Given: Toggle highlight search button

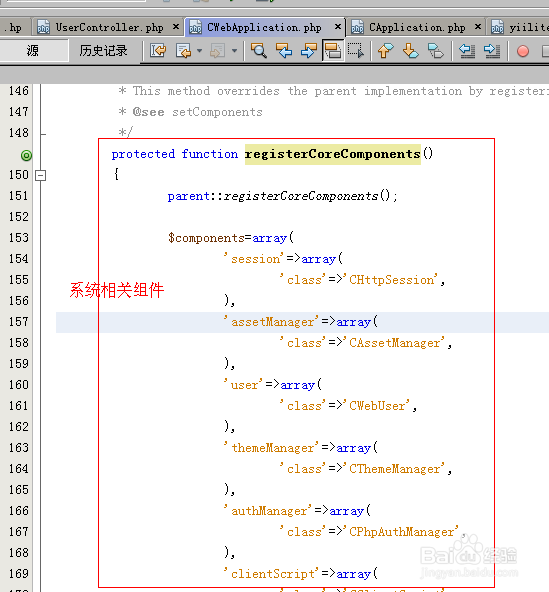Looking at the screenshot, I should (333, 51).
